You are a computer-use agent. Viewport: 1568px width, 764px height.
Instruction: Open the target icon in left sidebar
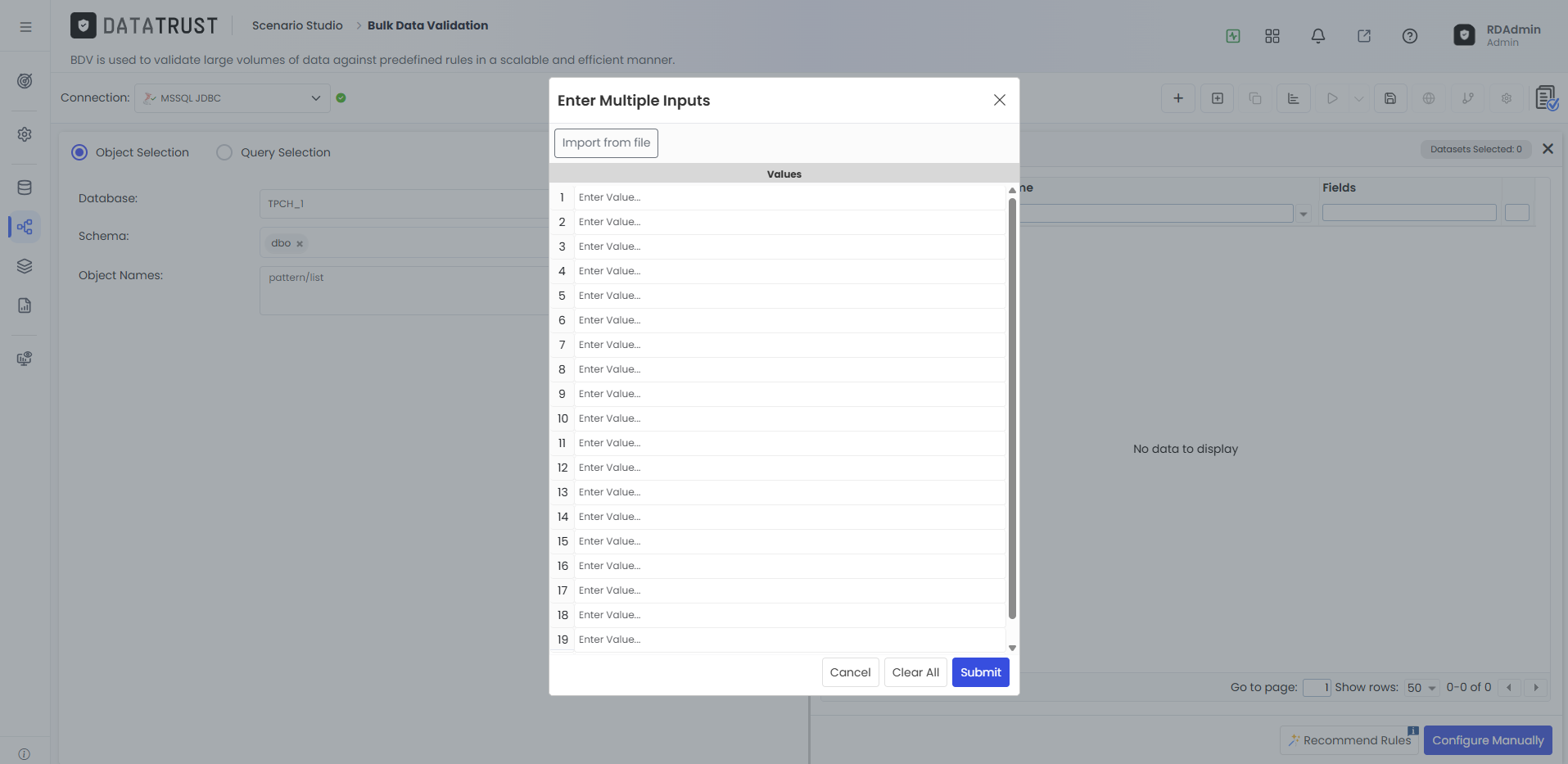tap(25, 81)
